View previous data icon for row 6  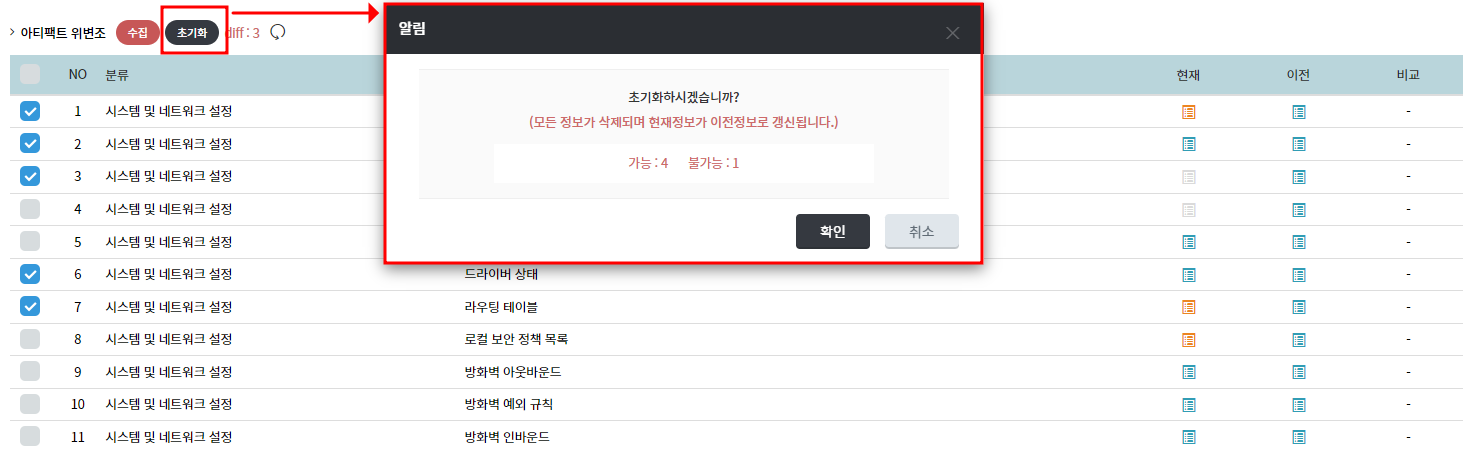point(1299,275)
